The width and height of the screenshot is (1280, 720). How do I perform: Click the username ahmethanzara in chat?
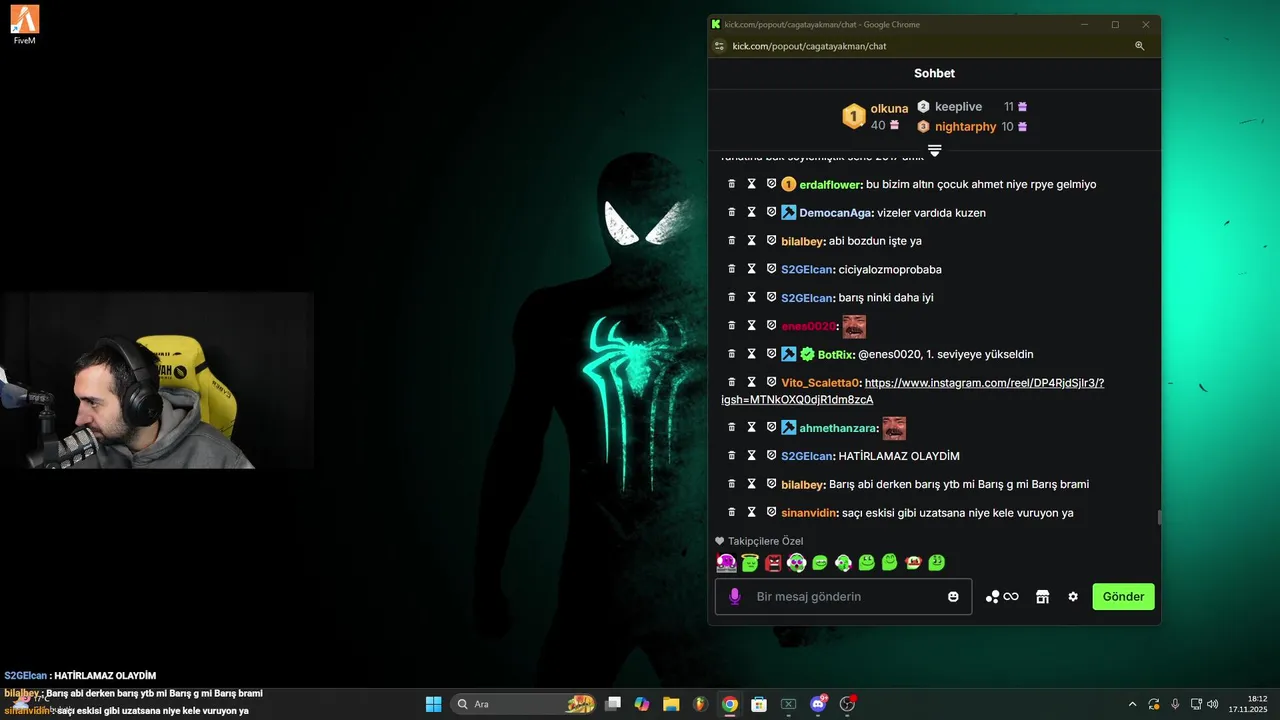[838, 428]
